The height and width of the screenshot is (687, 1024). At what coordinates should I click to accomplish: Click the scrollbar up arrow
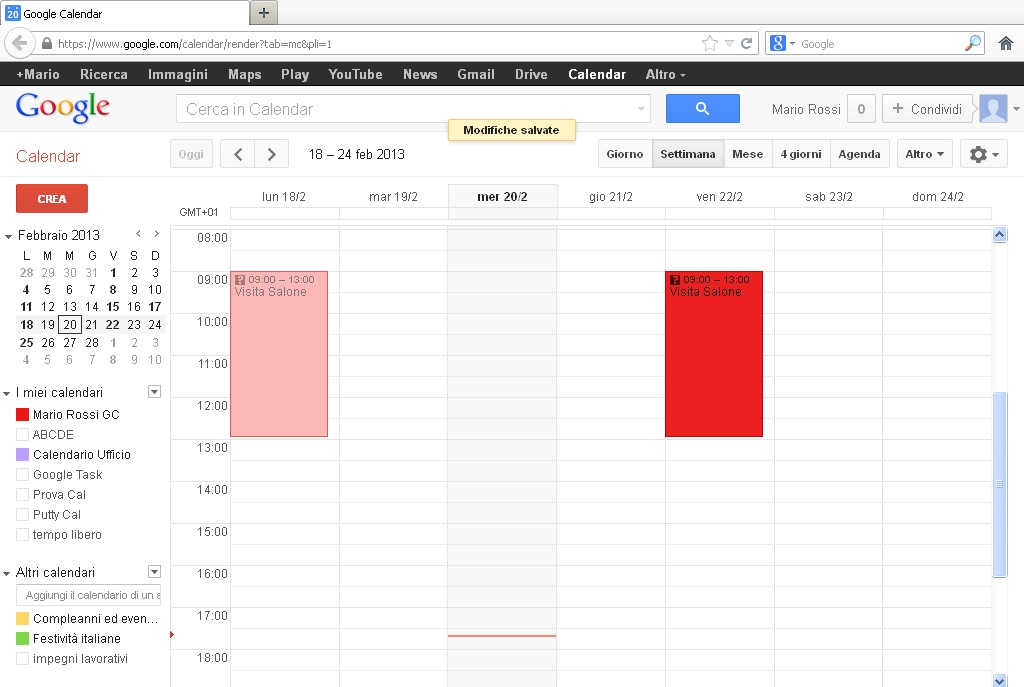pyautogui.click(x=1000, y=234)
